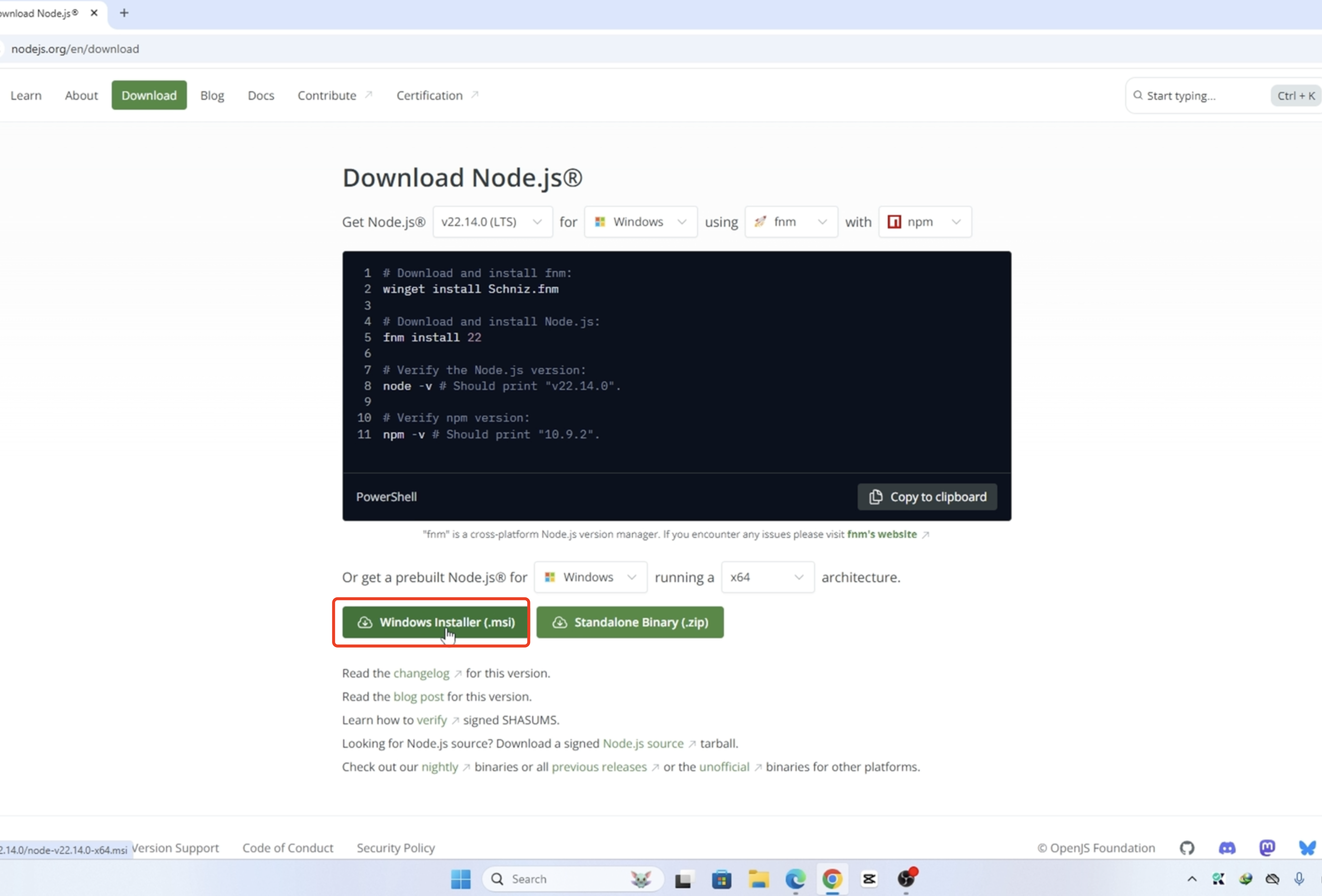Image resolution: width=1322 pixels, height=896 pixels.
Task: Open the x64 architecture dropdown
Action: (x=767, y=577)
